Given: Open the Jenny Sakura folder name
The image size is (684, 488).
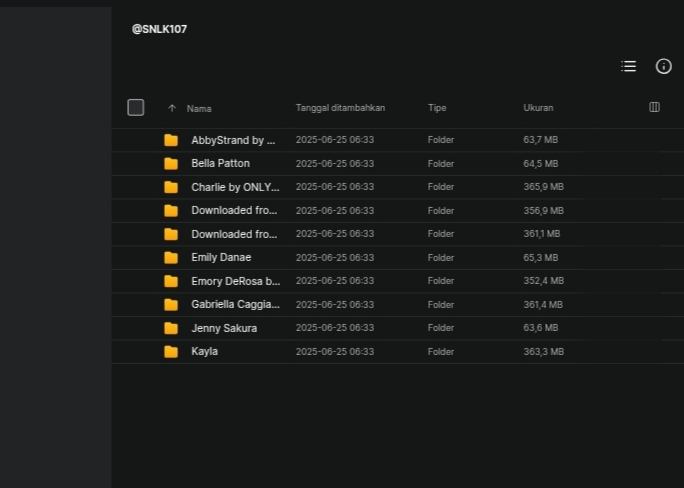Looking at the screenshot, I should tap(224, 328).
